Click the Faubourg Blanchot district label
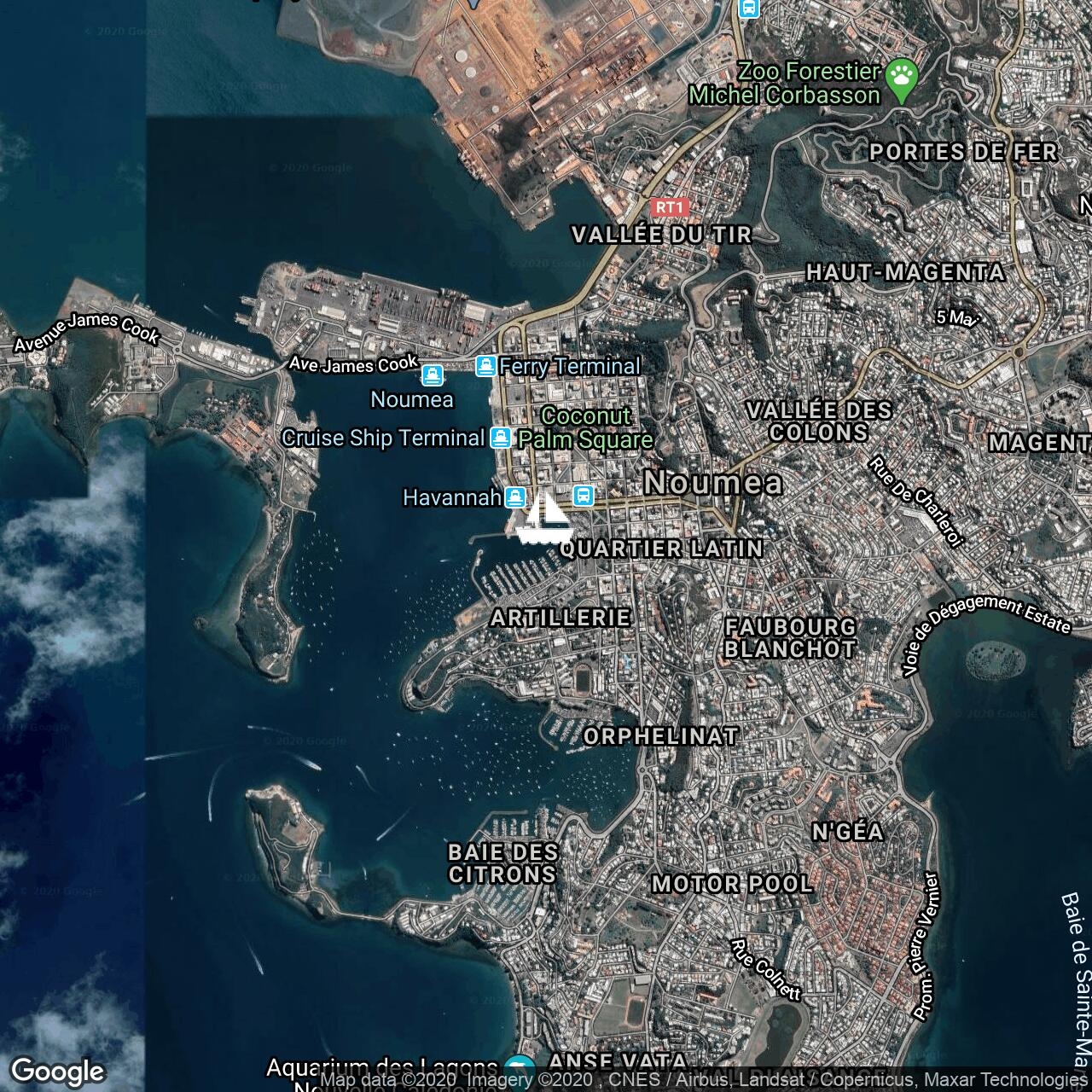Screen dimensions: 1092x1092 coord(790,638)
